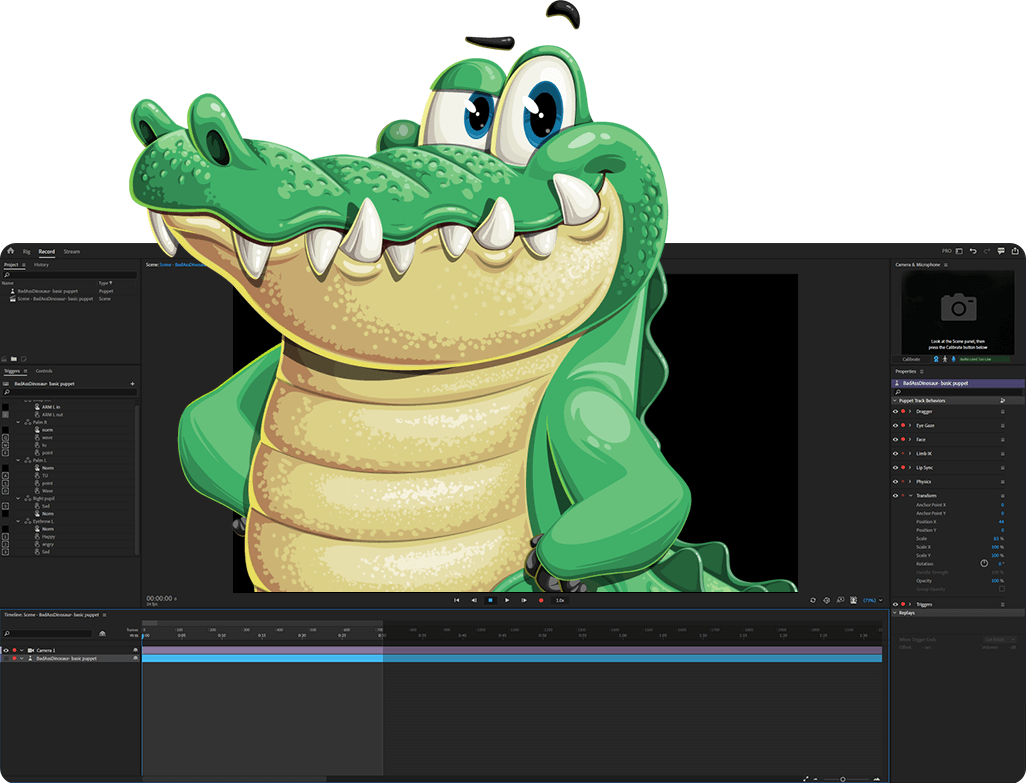
Task: Collapse the Transform behavior section
Action: (x=910, y=495)
